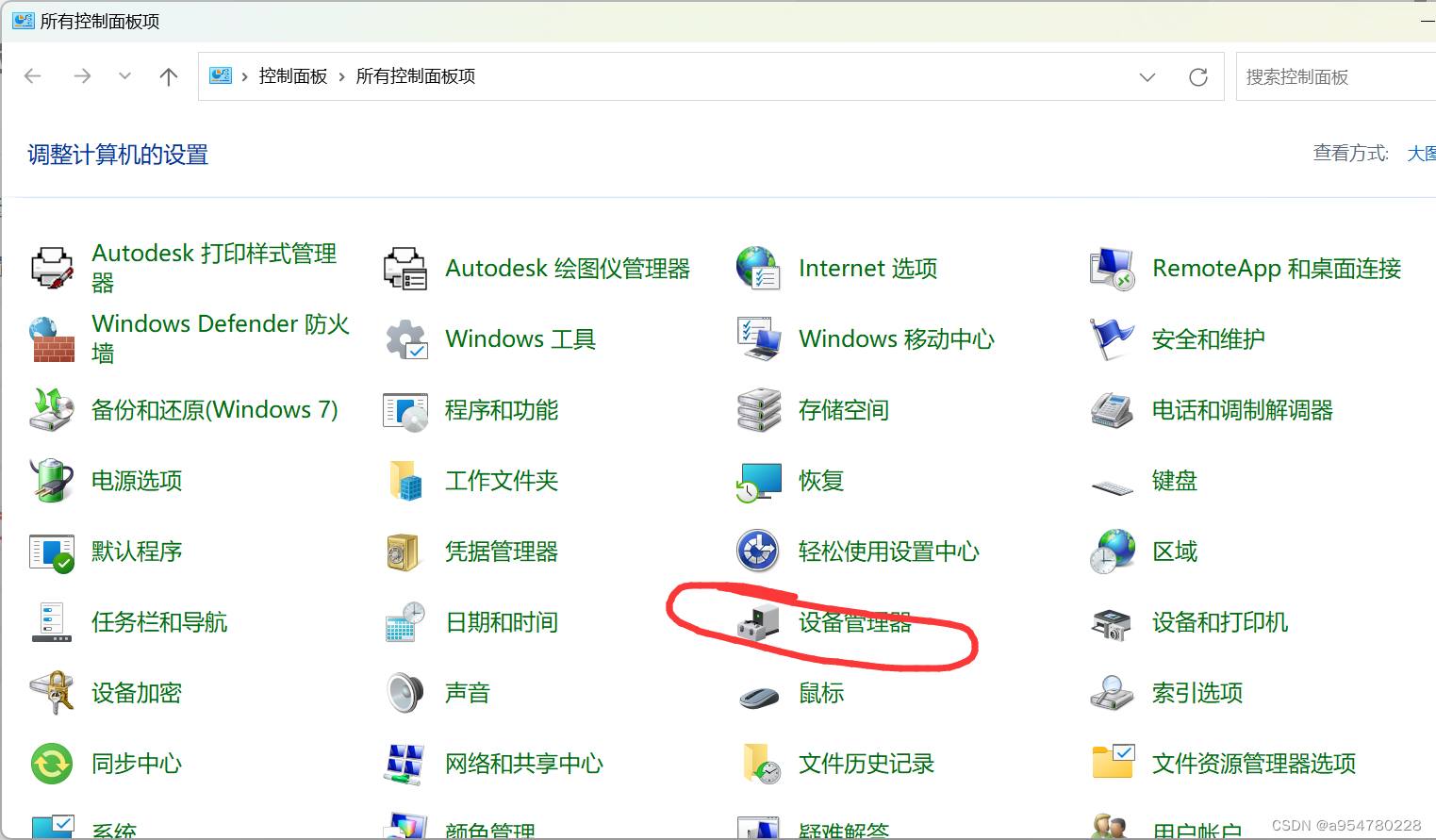
Task: Open 设备加密 keys icon
Action: coord(52,693)
